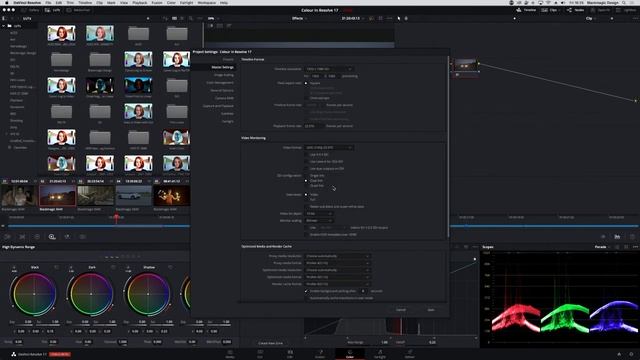
Task: Click the Apple menu icon
Action: coord(7,2)
